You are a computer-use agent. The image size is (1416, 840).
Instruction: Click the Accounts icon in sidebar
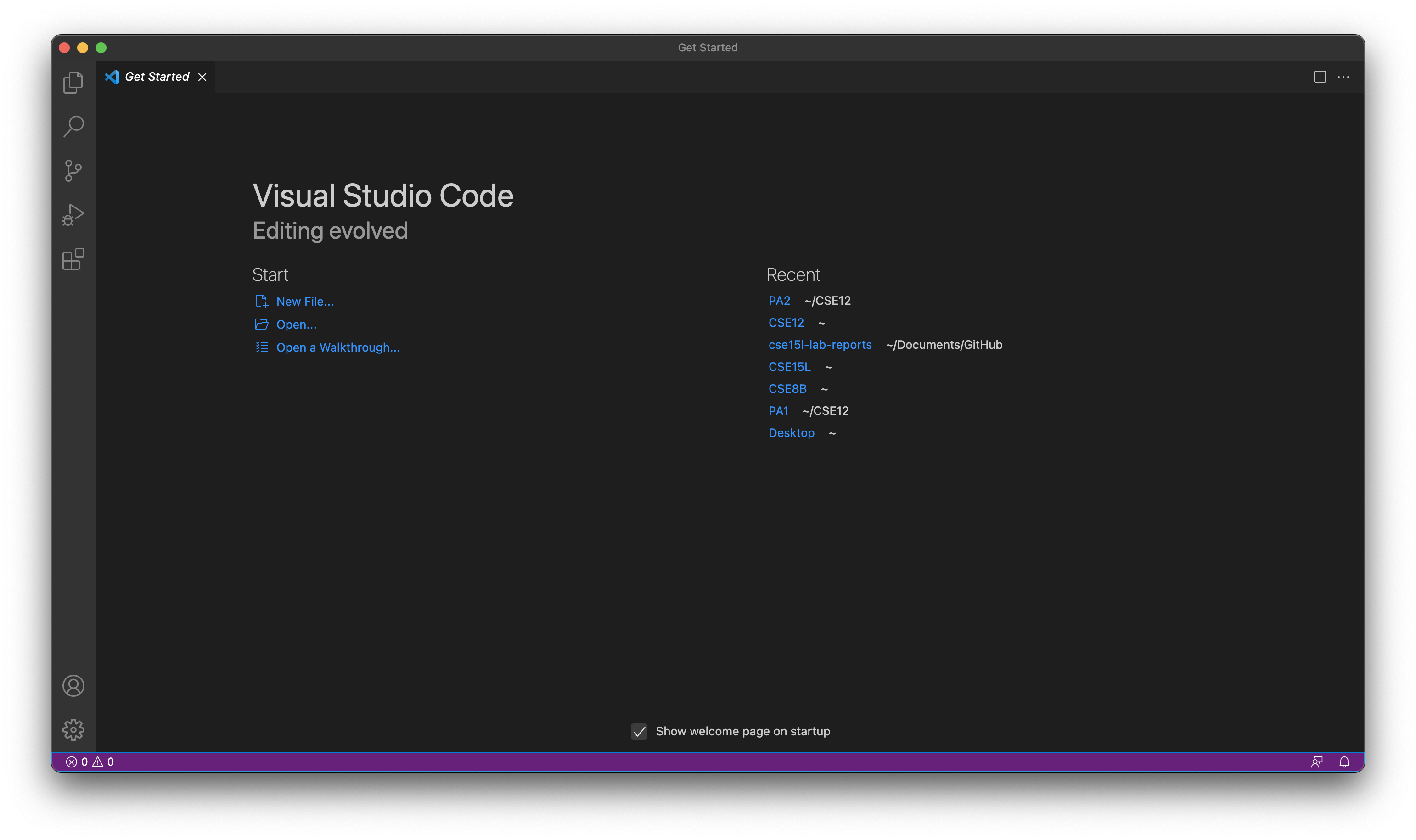(73, 686)
